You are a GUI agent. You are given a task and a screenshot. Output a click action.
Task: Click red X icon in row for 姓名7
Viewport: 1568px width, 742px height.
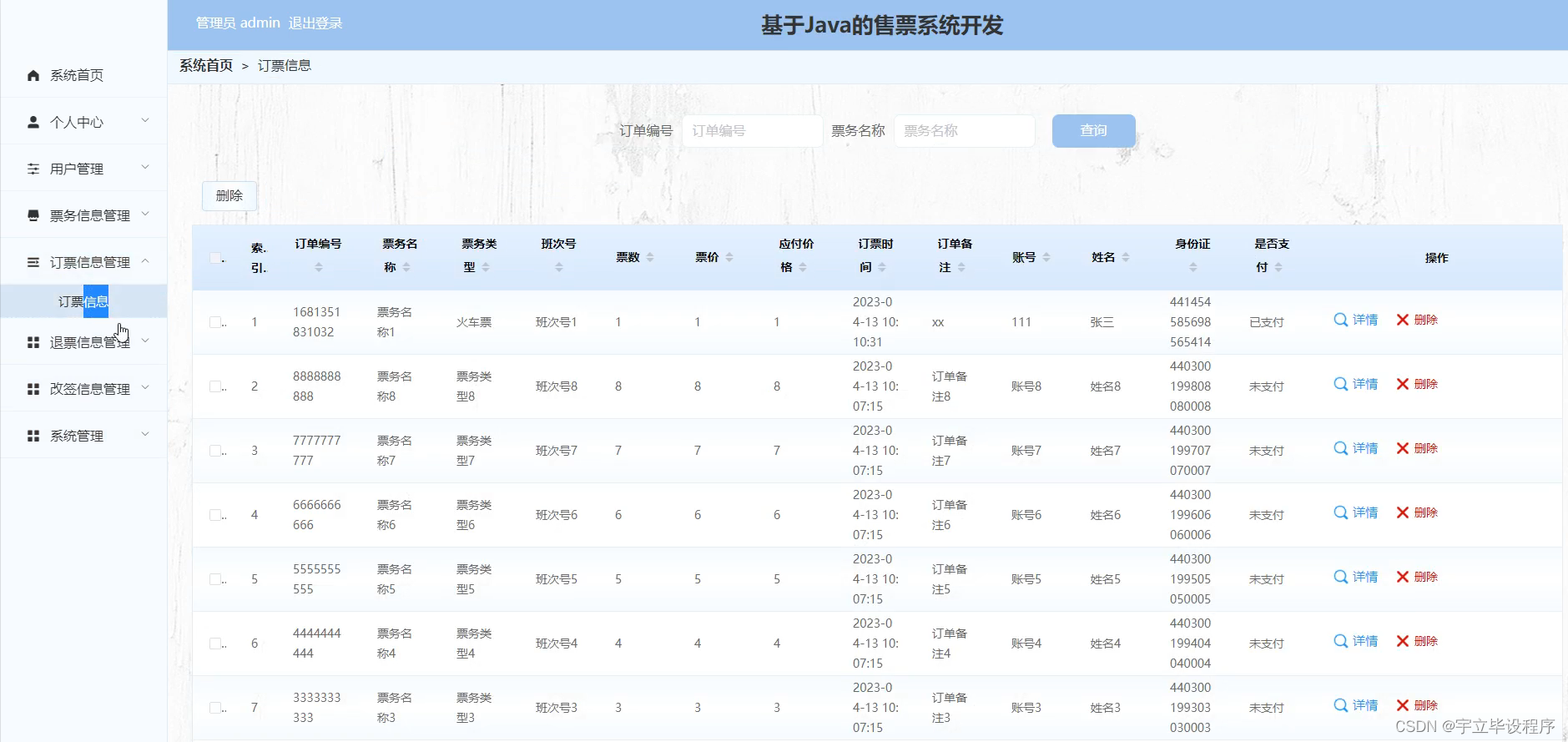click(x=1403, y=448)
